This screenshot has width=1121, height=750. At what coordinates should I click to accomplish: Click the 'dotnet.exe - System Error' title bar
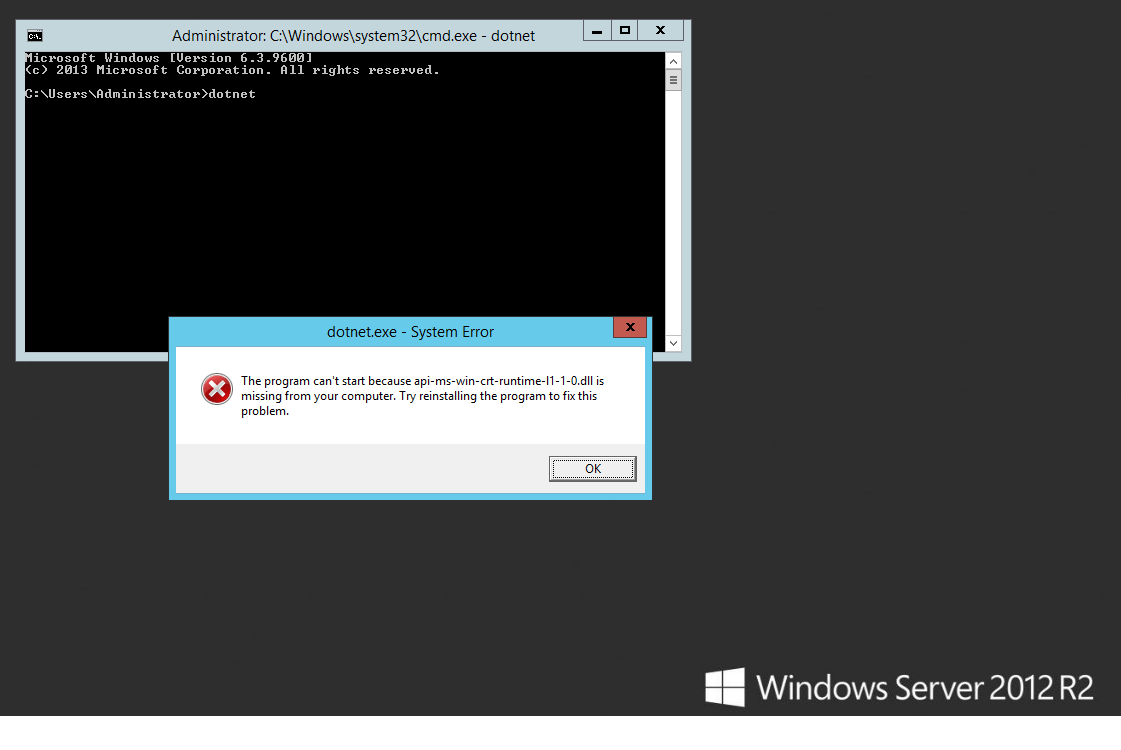click(410, 332)
